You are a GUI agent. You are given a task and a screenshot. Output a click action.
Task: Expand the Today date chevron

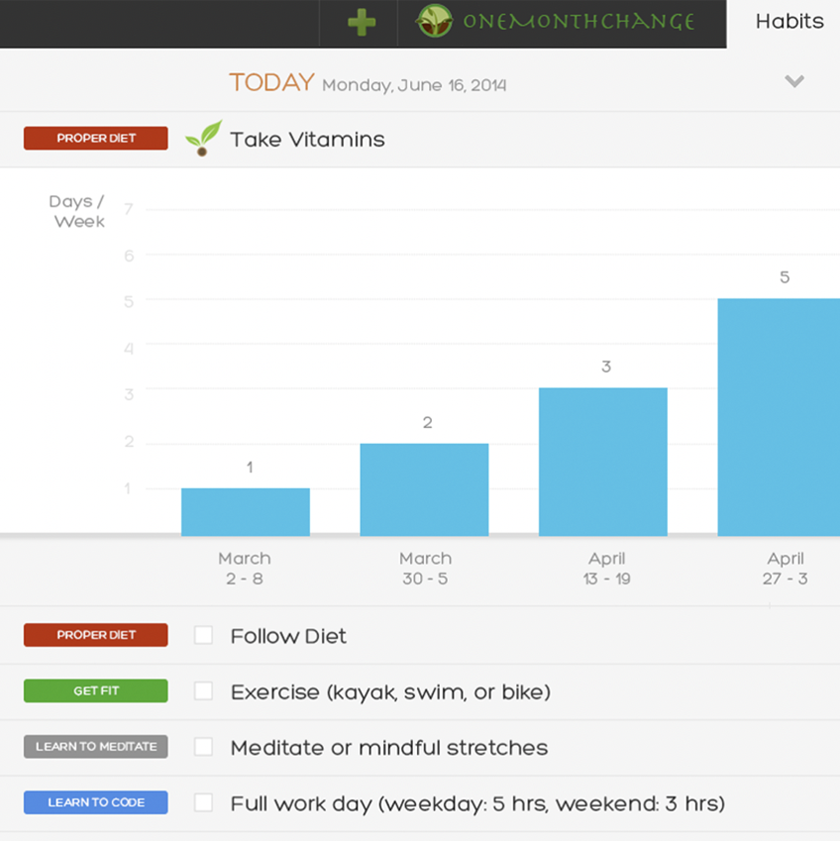(794, 82)
